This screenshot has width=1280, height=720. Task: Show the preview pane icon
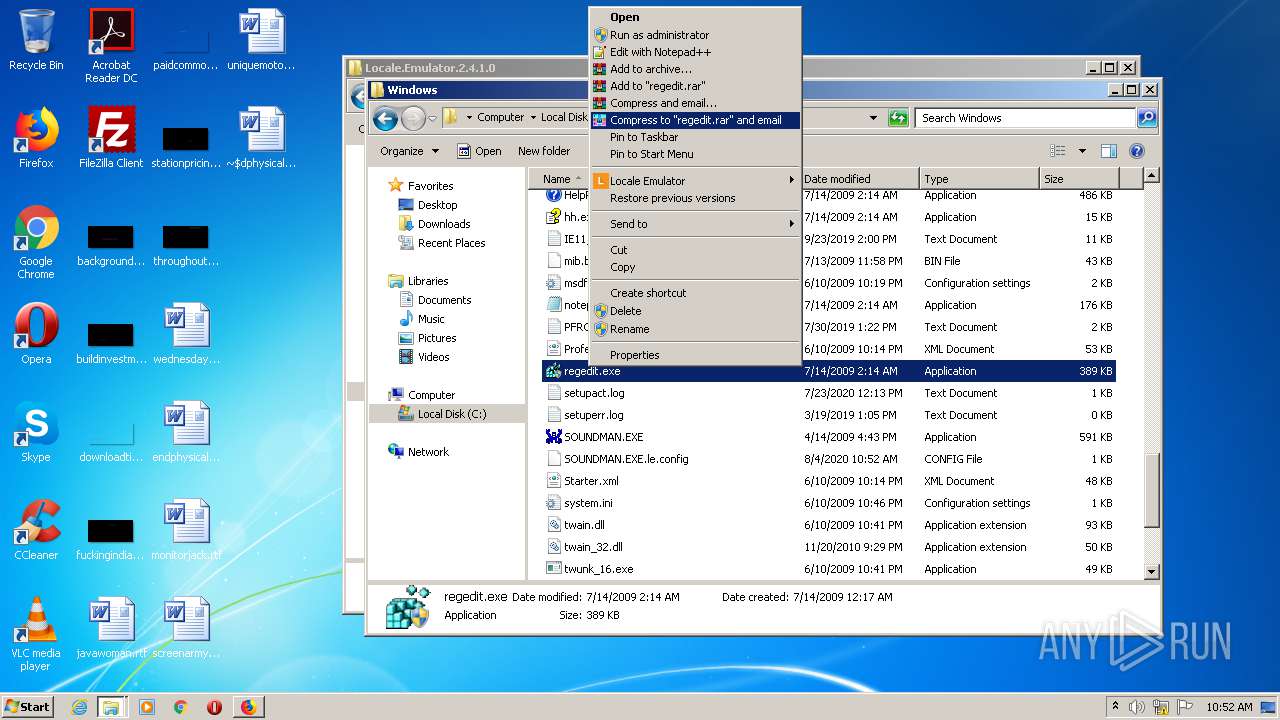pyautogui.click(x=1108, y=151)
